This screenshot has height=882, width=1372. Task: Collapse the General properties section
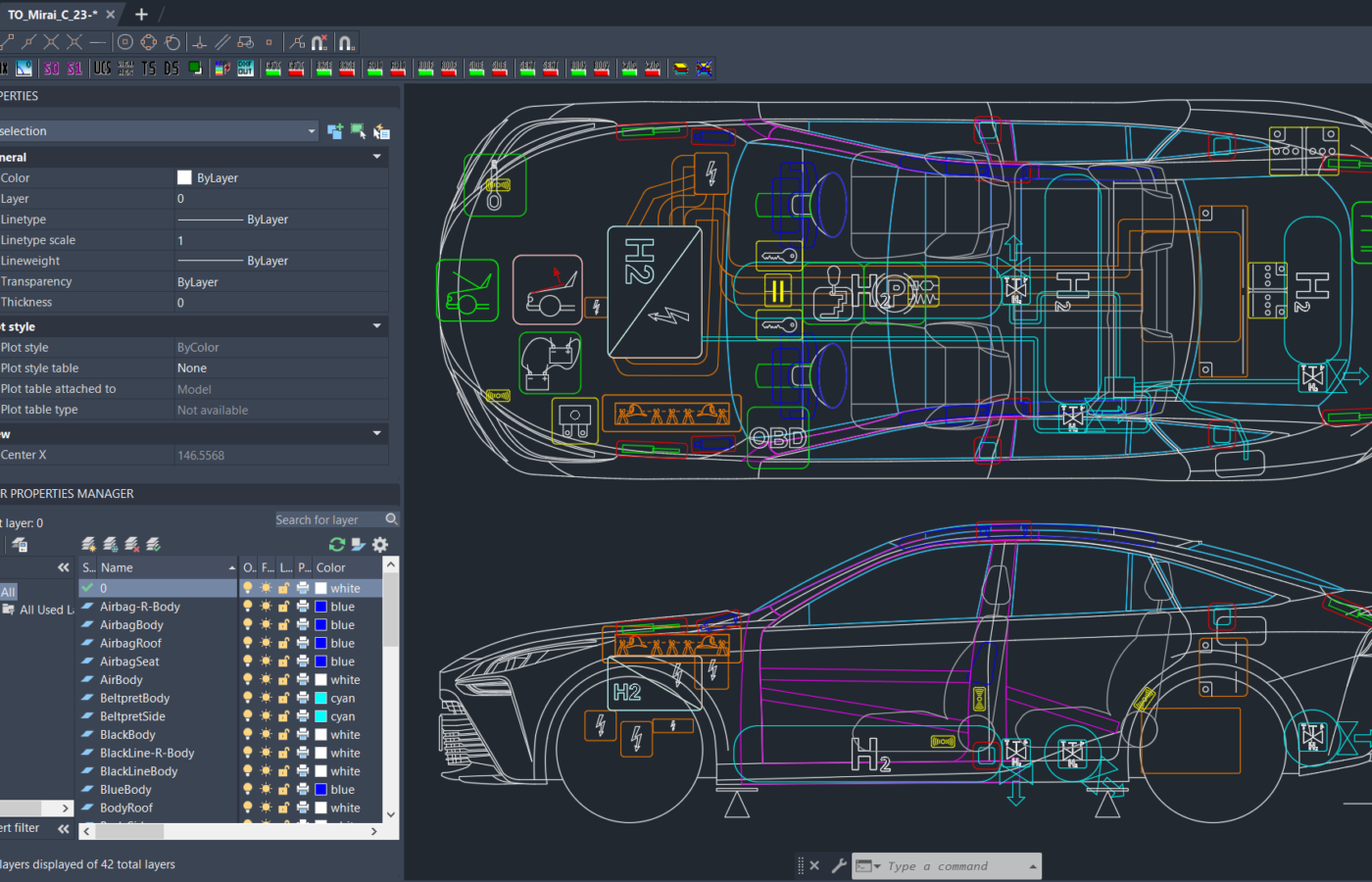tap(377, 157)
